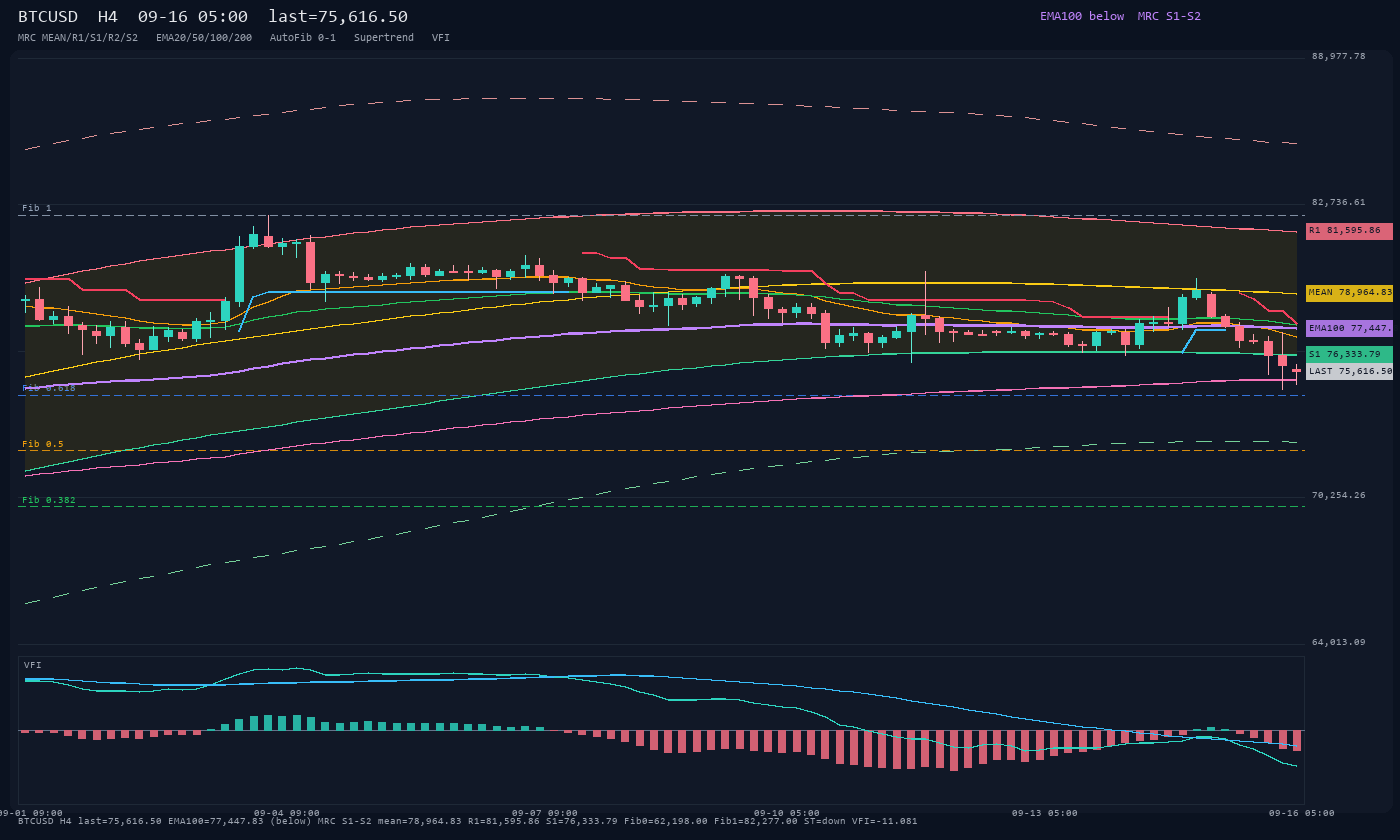Select the 'EMA20/50/100/200' legend entry
This screenshot has width=1400, height=840.
click(204, 38)
